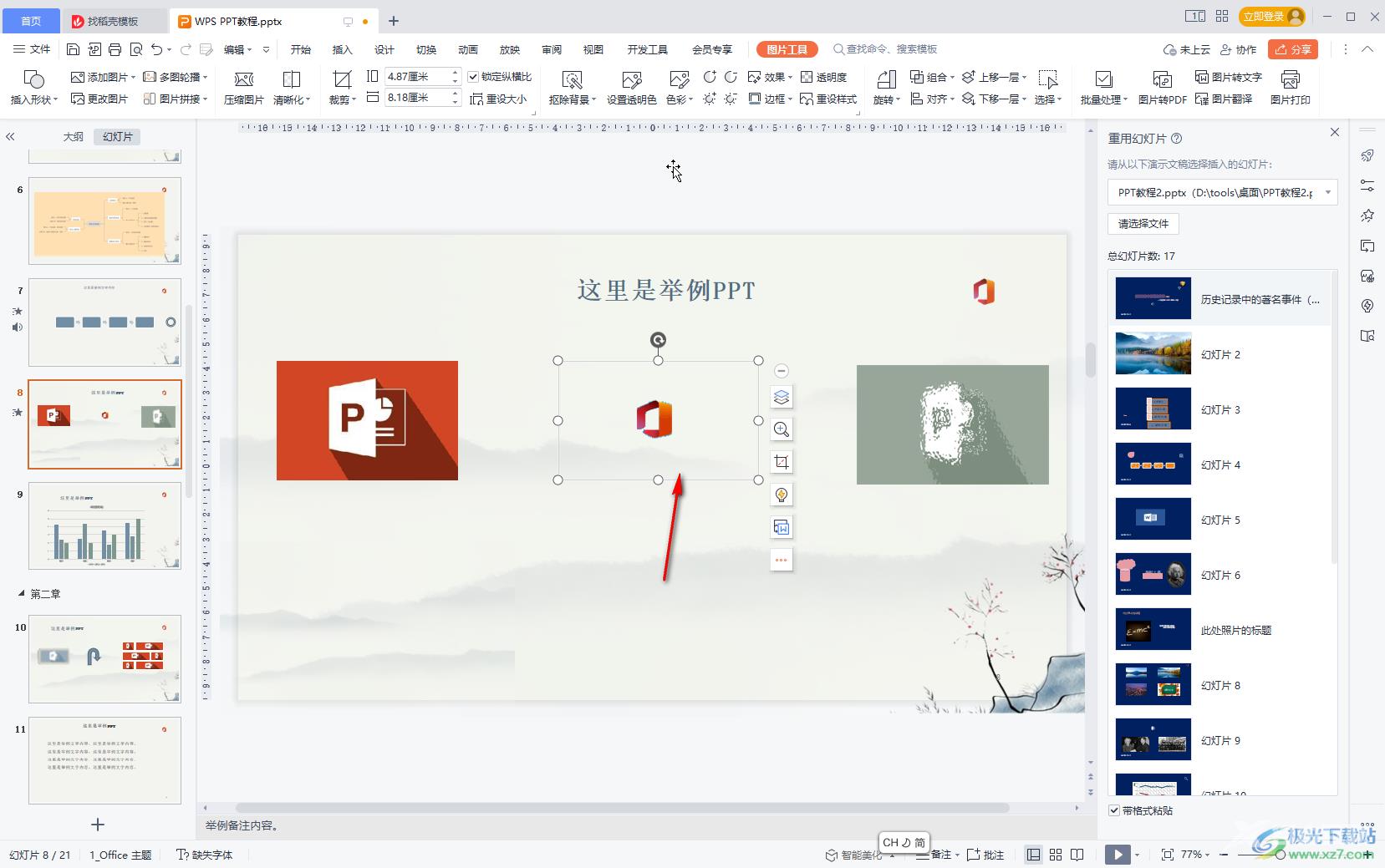Screen dimensions: 1385x868
Task: Click Picture to PDF icon
Action: (1162, 79)
